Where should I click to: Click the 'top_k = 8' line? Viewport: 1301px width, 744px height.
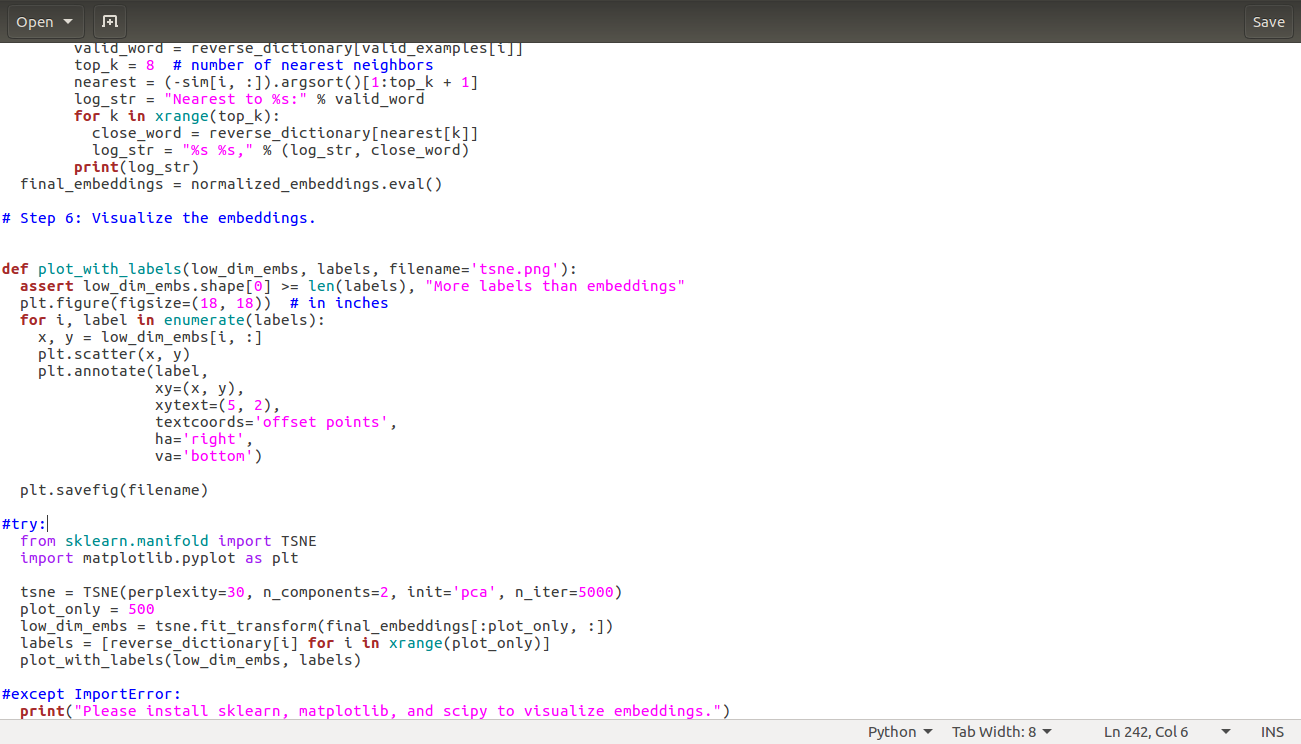click(254, 65)
